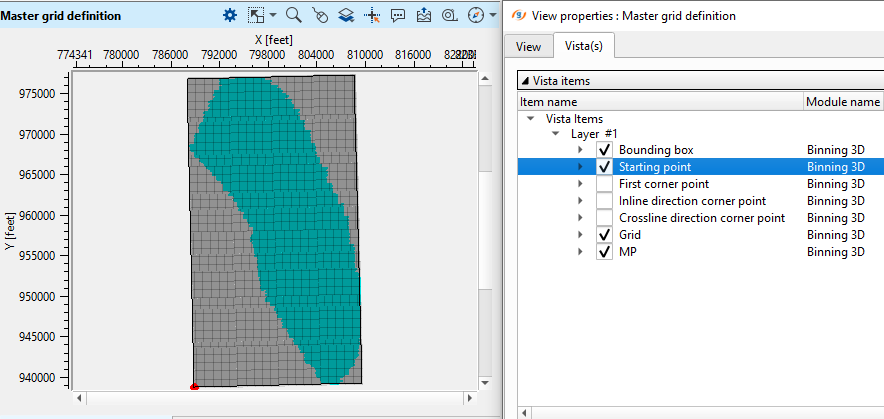Click the Module name column header
Viewport: 884px width, 419px height.
tap(843, 102)
